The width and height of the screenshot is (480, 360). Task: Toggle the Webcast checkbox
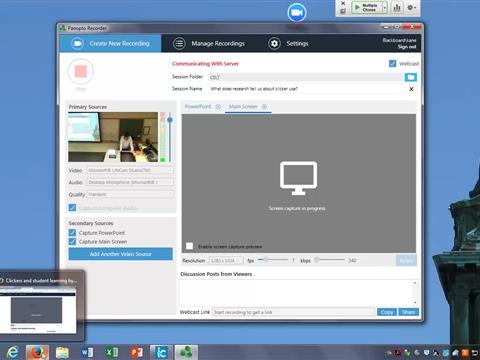pyautogui.click(x=392, y=63)
